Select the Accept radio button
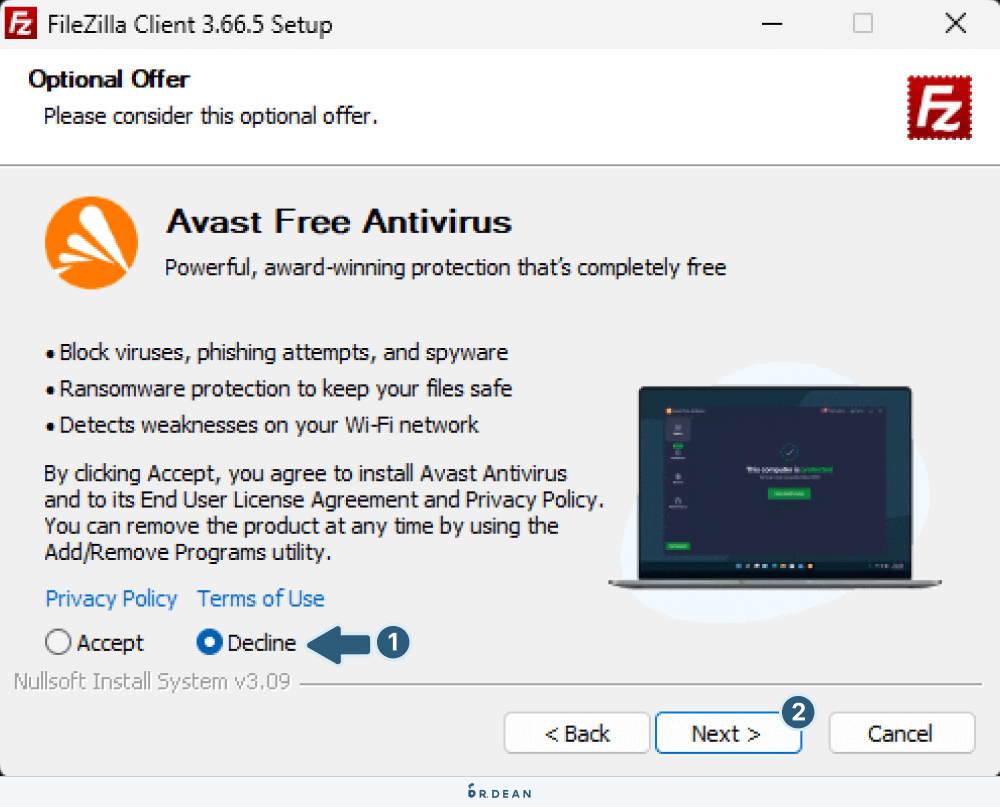 [57, 642]
